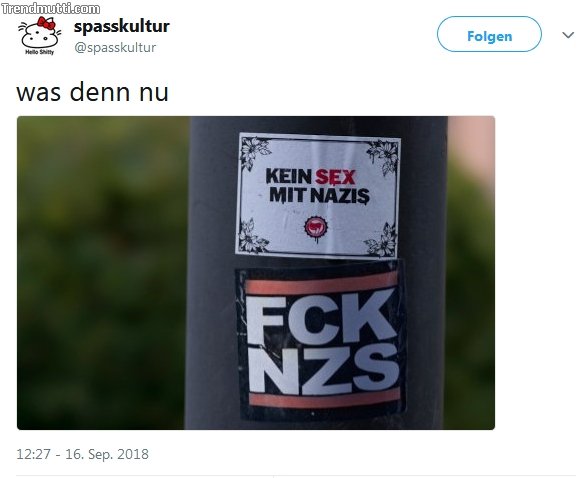Screen dimensions: 583x478
Task: Open the Hello Shitty cat avatar
Action: tap(39, 36)
